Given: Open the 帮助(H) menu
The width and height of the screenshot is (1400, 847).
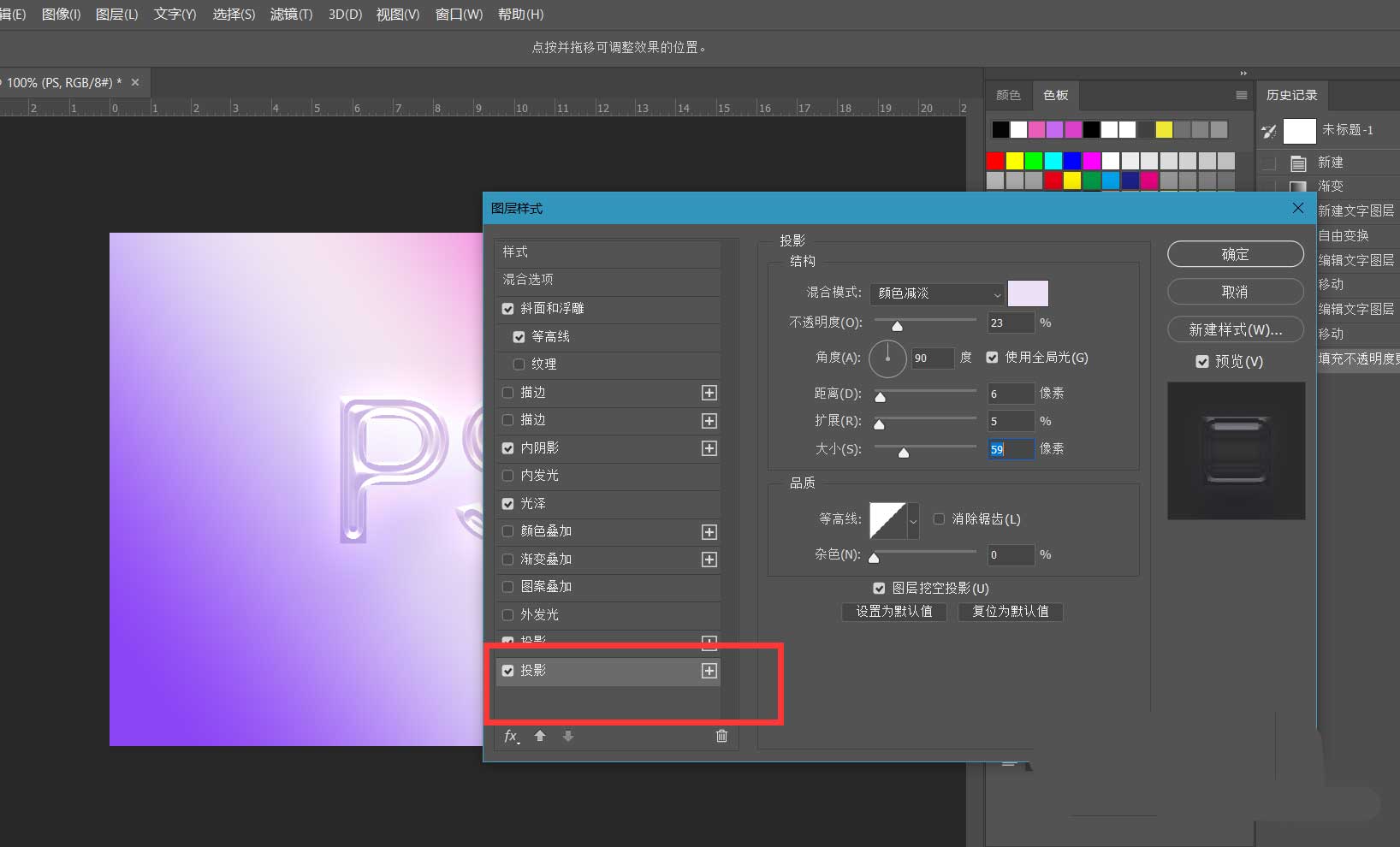Looking at the screenshot, I should tap(520, 15).
